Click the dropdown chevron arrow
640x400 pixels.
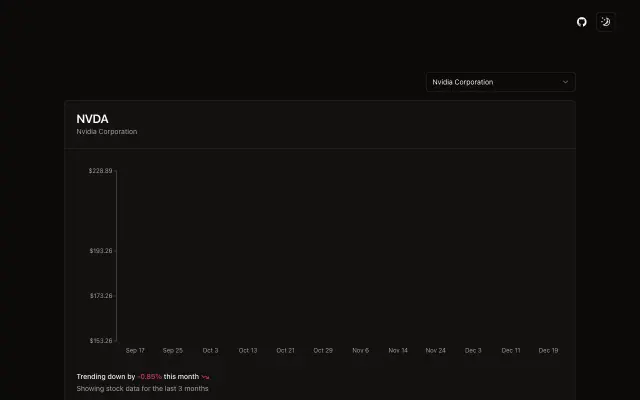(x=565, y=82)
